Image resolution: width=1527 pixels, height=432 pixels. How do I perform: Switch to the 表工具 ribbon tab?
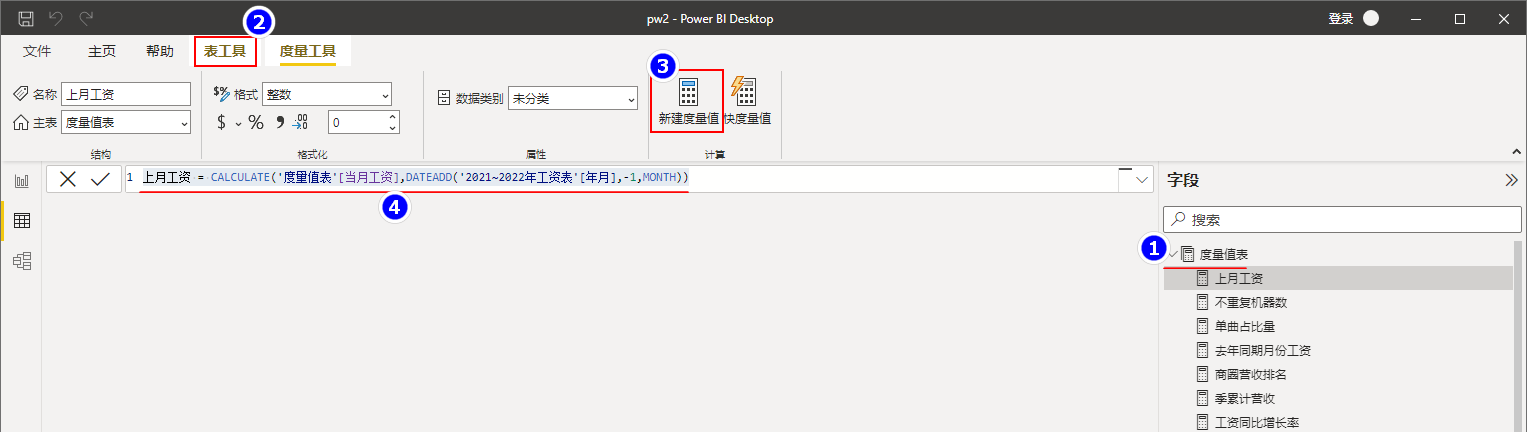225,51
